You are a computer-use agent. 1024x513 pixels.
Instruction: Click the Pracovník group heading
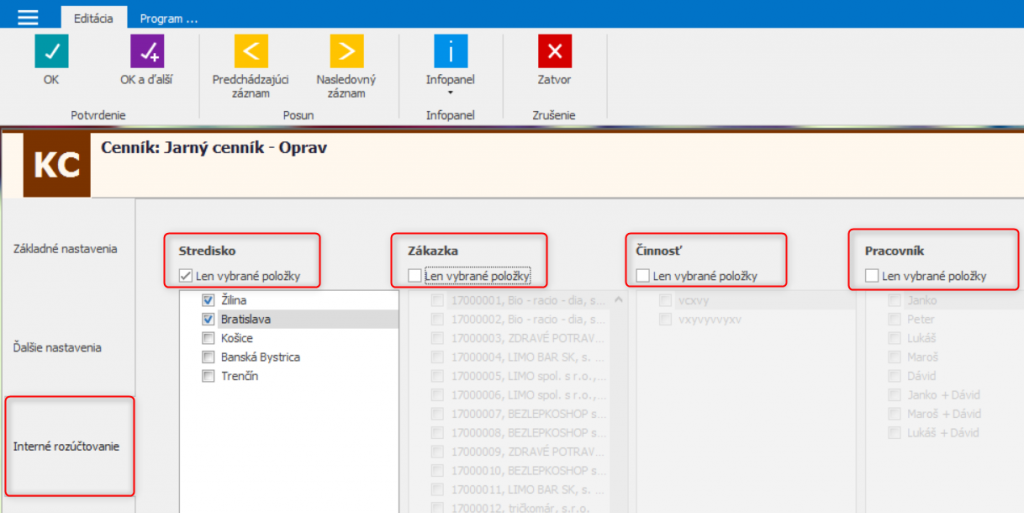tap(895, 251)
